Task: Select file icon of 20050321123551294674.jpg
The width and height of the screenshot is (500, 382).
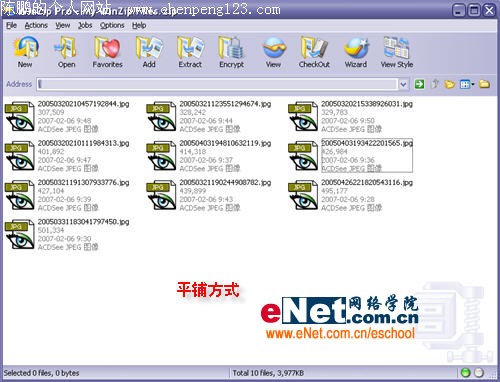Action: click(161, 116)
